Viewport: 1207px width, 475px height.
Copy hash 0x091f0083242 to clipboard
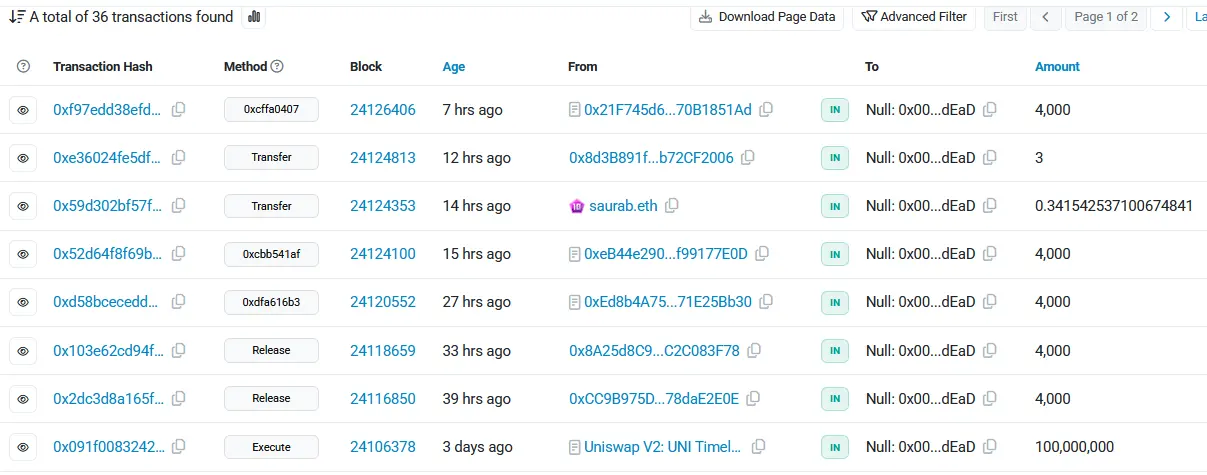pyautogui.click(x=179, y=447)
